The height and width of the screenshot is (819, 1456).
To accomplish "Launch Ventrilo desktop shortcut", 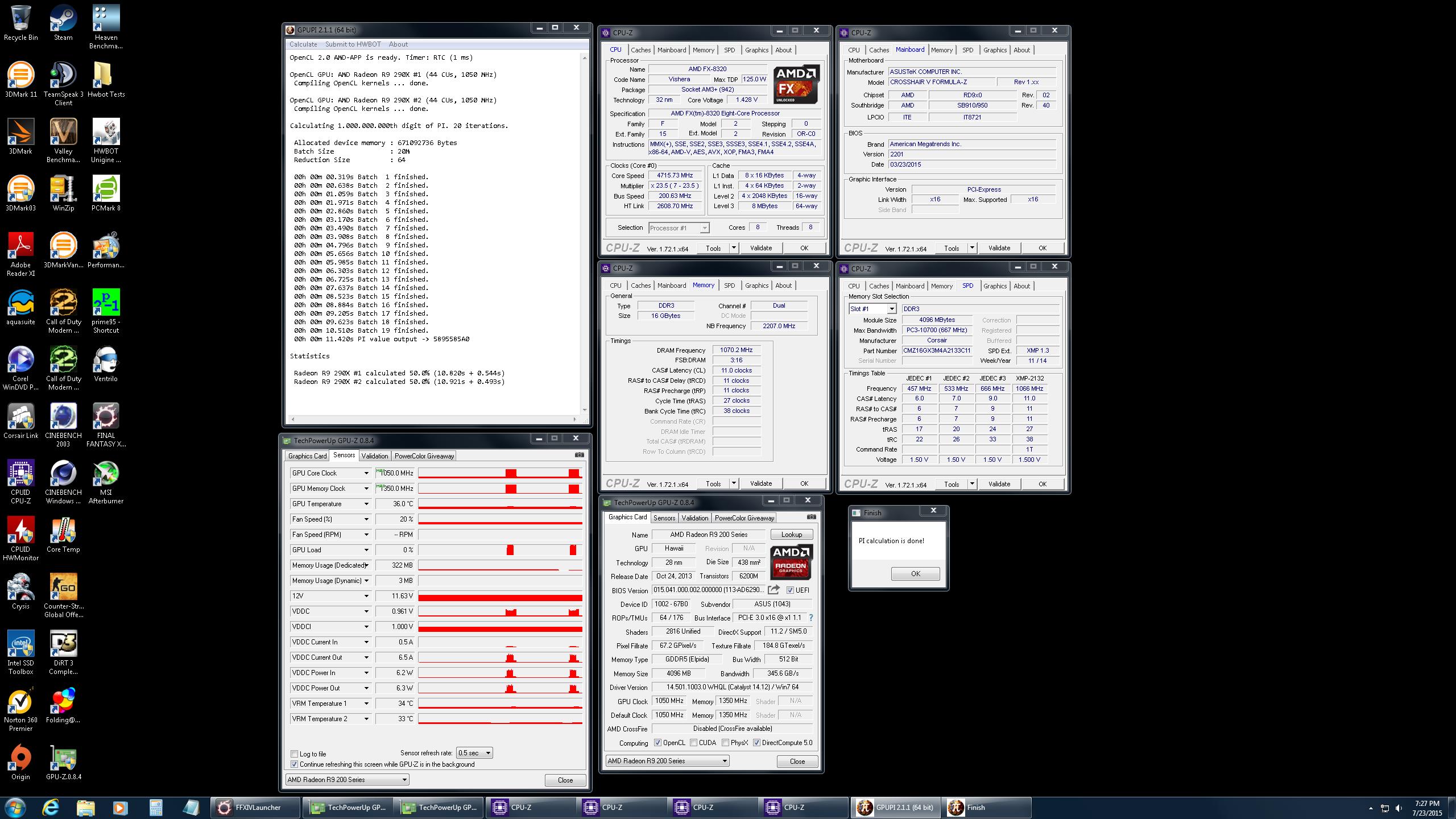I will click(106, 364).
